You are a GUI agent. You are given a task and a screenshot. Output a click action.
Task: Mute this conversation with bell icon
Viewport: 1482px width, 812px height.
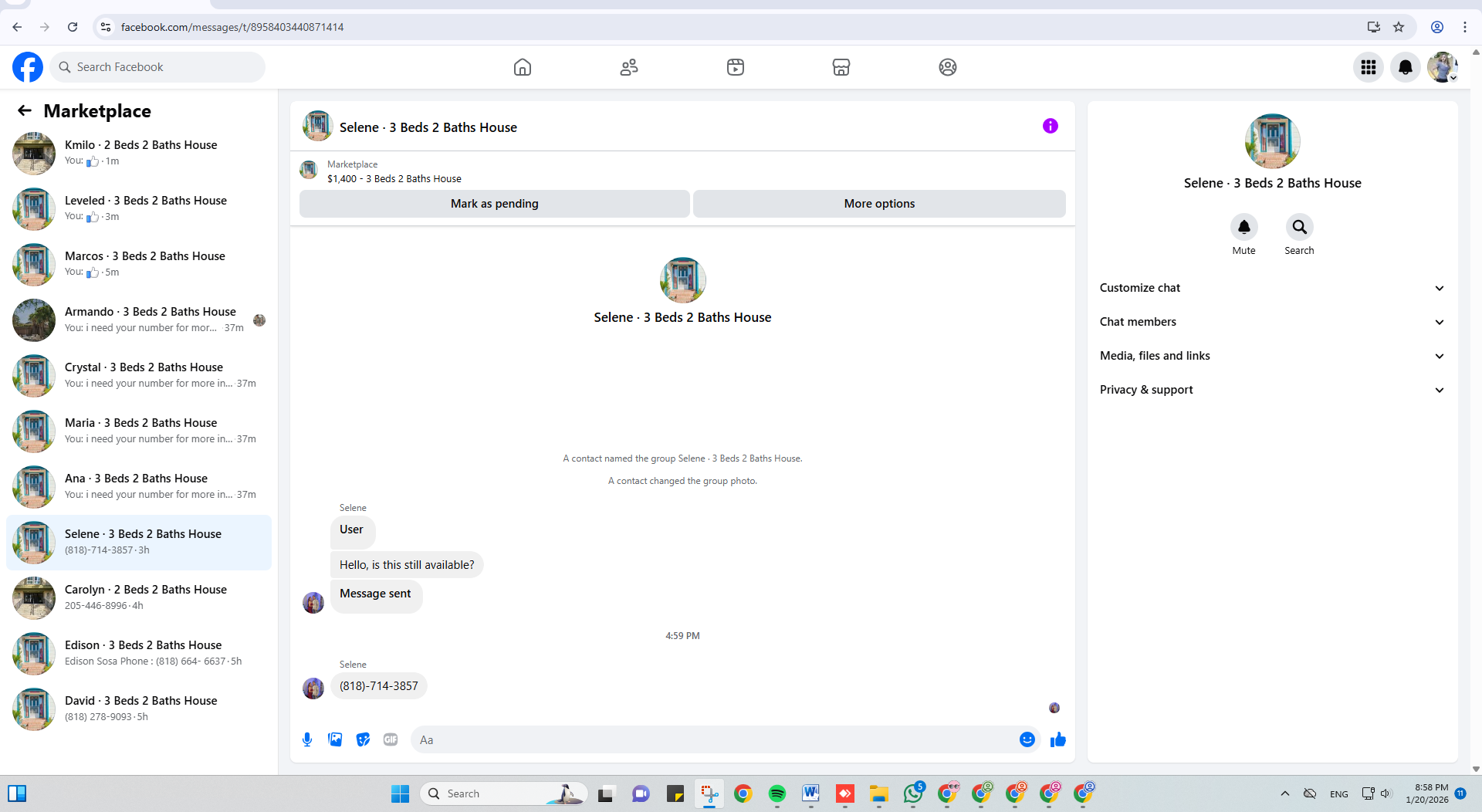tap(1244, 227)
